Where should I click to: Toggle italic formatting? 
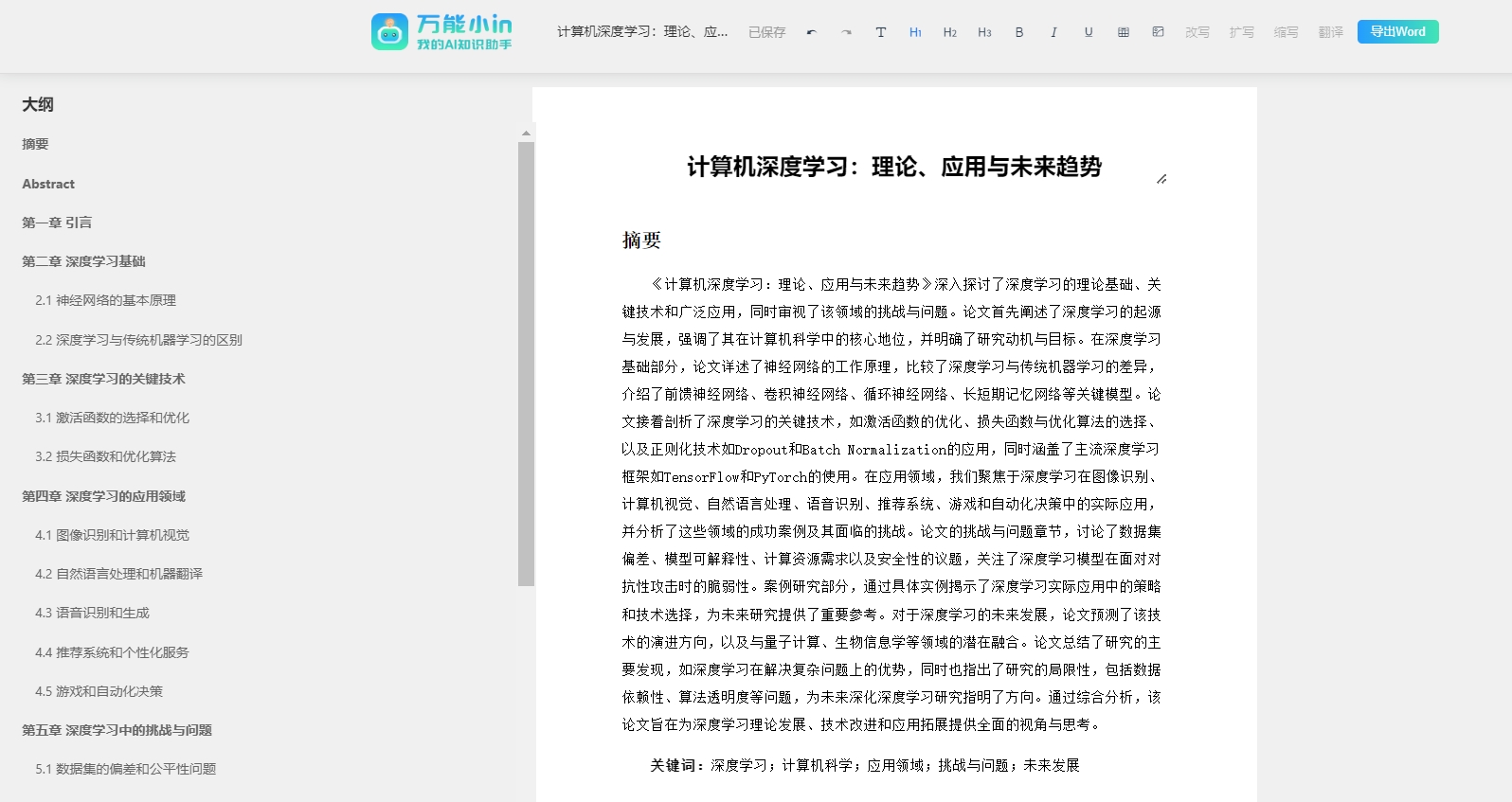coord(1053,32)
